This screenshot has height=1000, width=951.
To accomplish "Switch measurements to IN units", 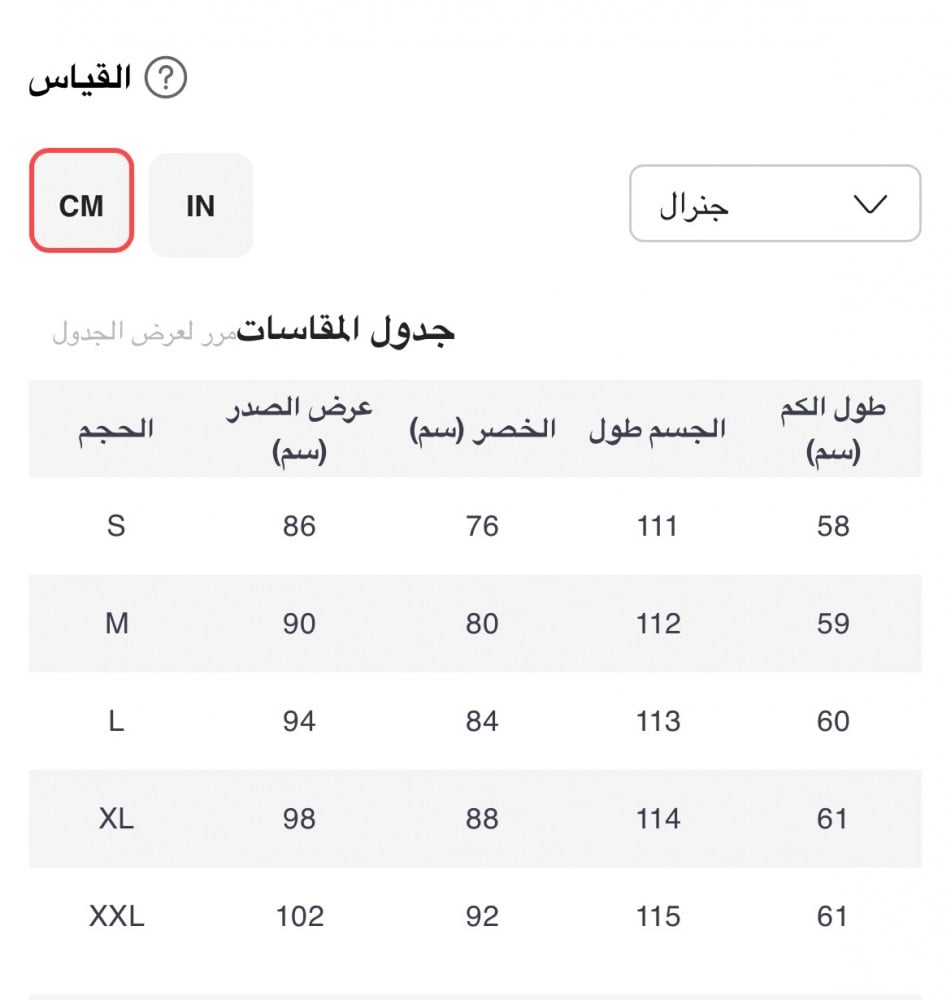I will tap(200, 205).
